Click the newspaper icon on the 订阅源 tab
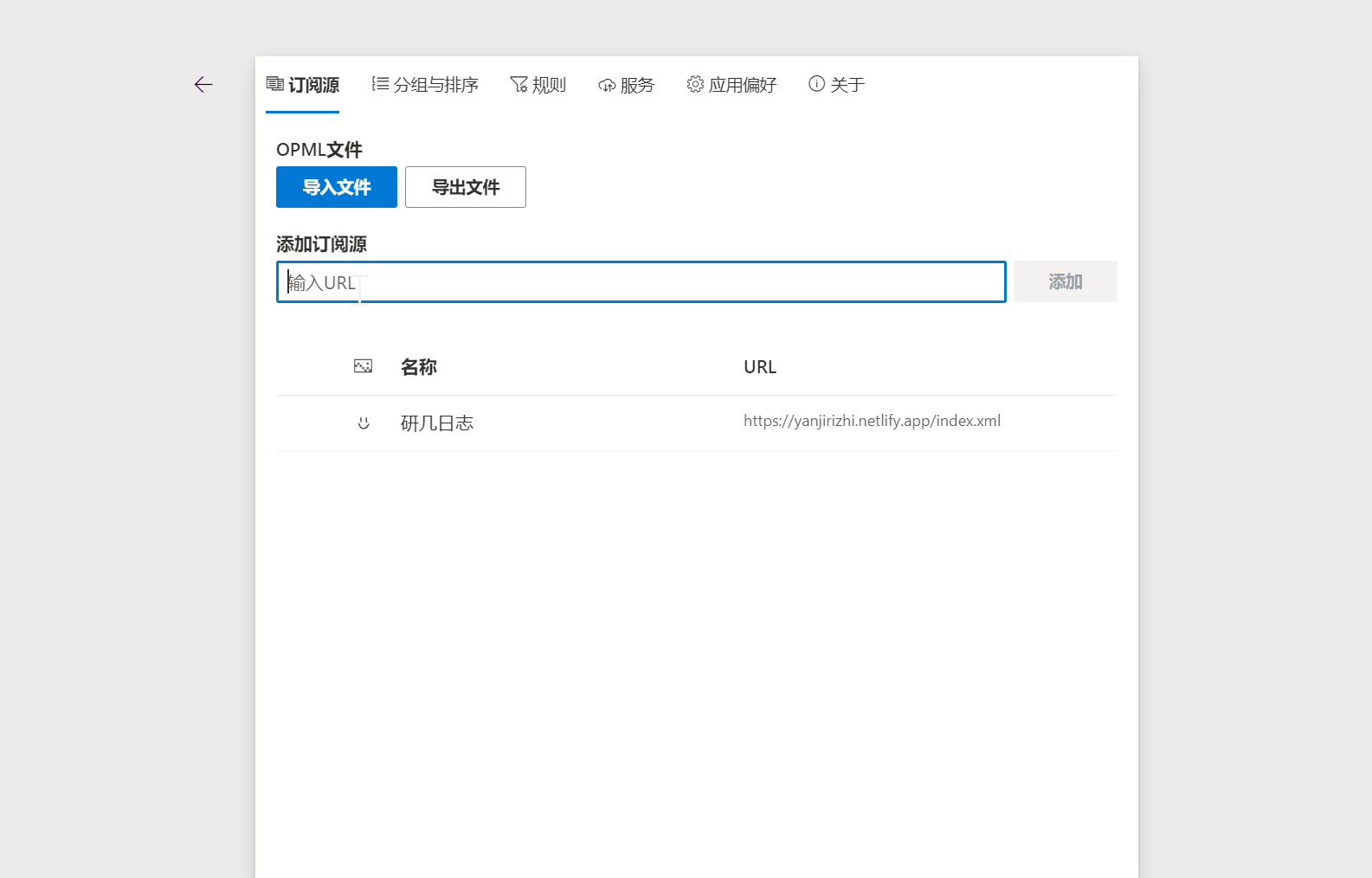The image size is (1372, 878). [275, 84]
